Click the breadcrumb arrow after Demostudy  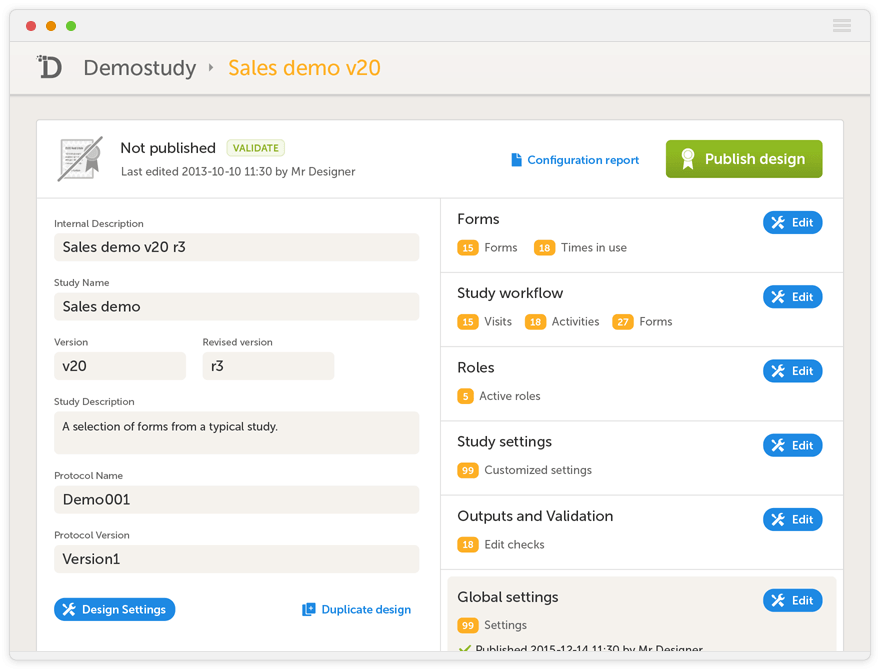click(211, 68)
